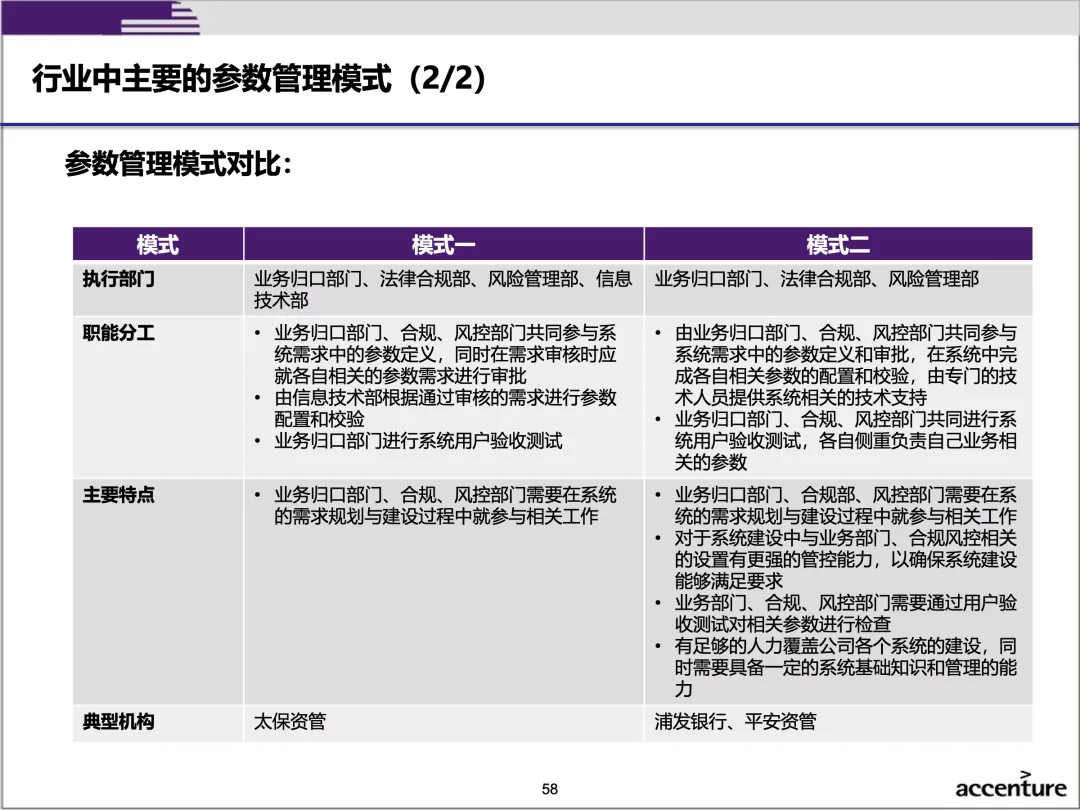Select the subtitle 参数管理模式对比:
Viewport: 1080px width, 810px height.
point(178,165)
